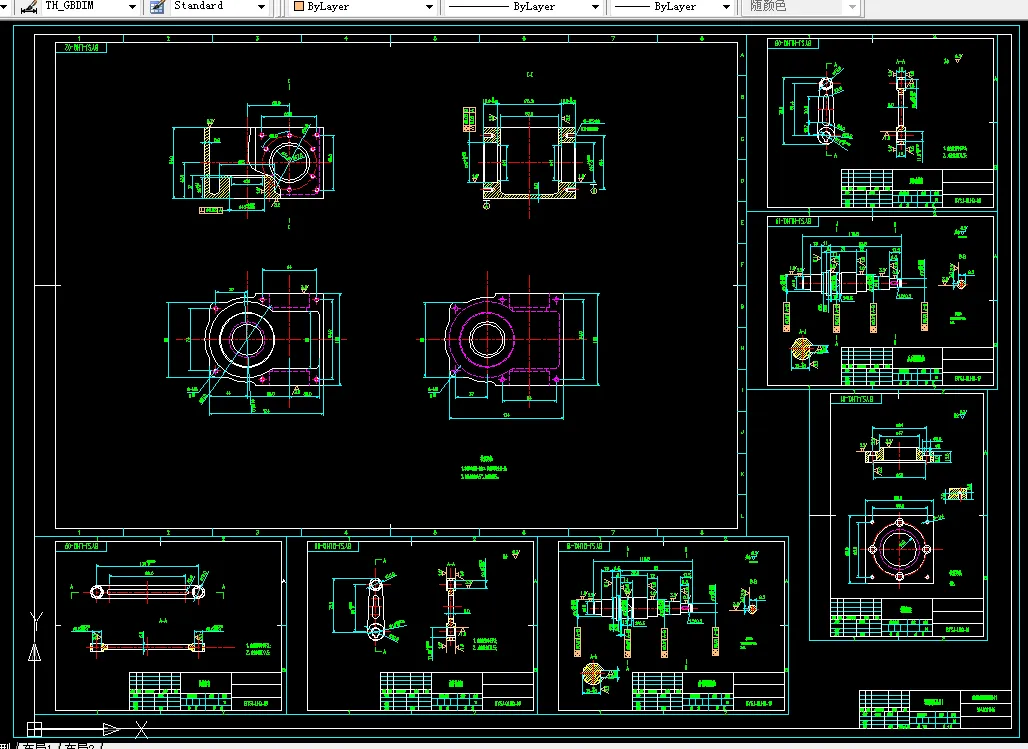This screenshot has height=749, width=1028.
Task: Click the title block of the bottom-left sheet
Action: coord(206,691)
